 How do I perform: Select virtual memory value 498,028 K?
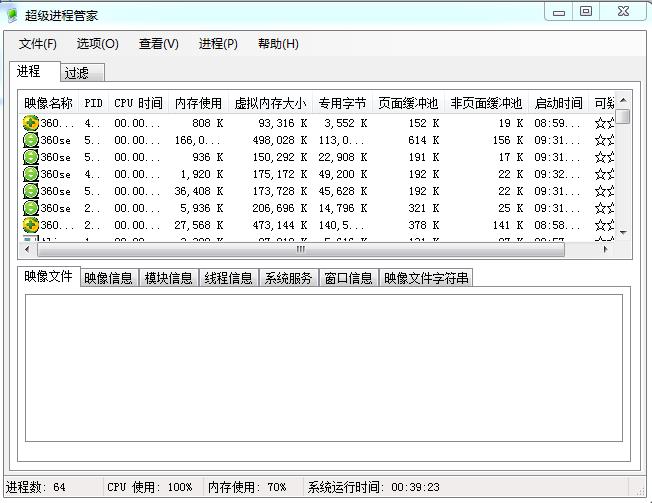[x=280, y=140]
